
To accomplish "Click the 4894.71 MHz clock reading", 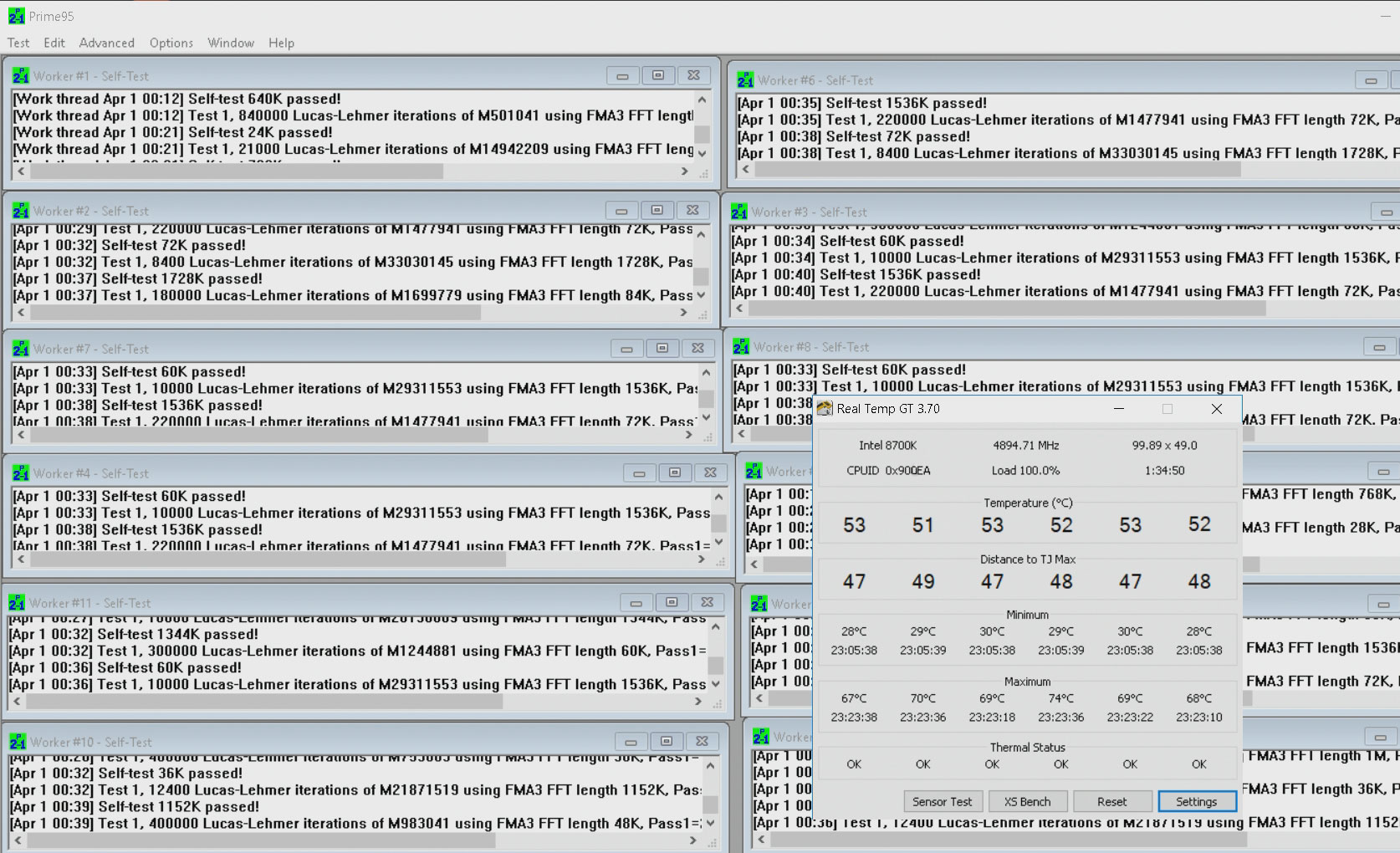I will tap(1026, 445).
